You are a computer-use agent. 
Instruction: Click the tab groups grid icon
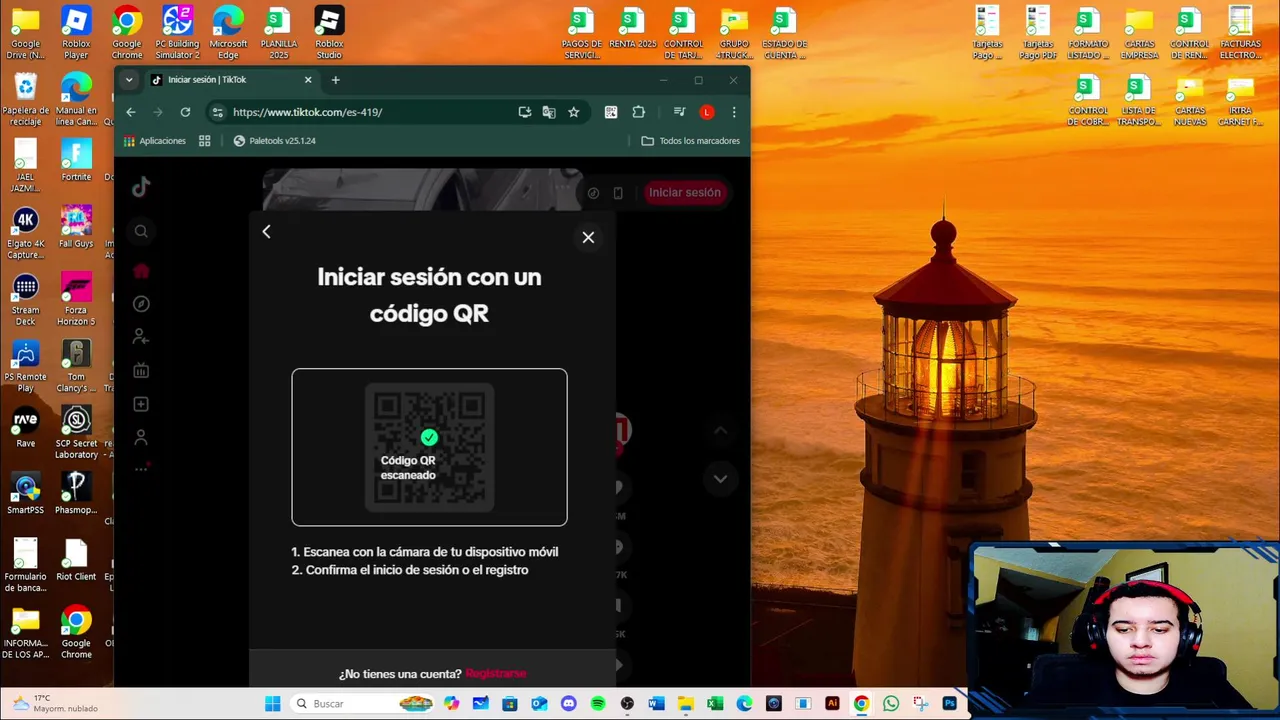[205, 141]
